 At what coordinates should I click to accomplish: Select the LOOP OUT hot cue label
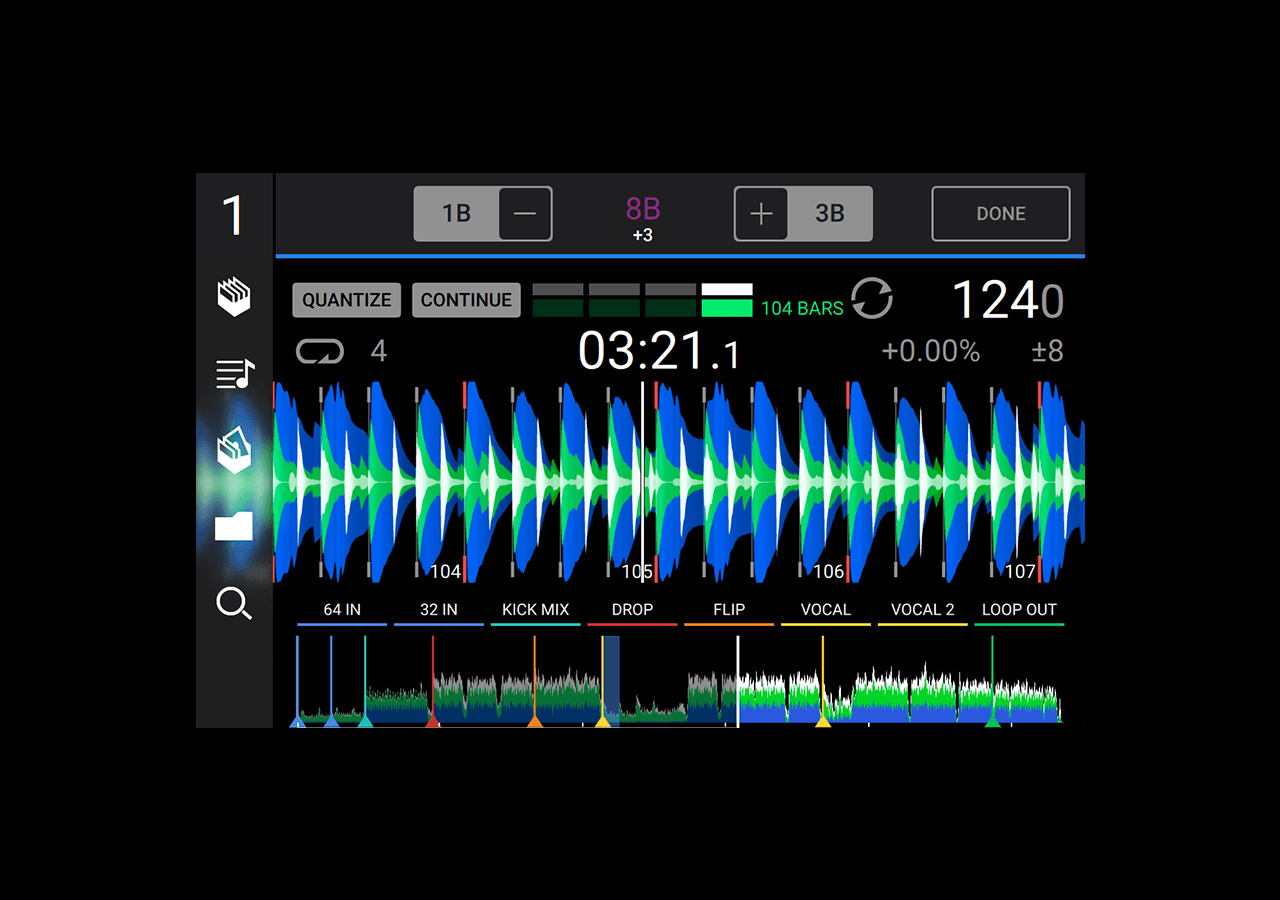tap(1019, 610)
